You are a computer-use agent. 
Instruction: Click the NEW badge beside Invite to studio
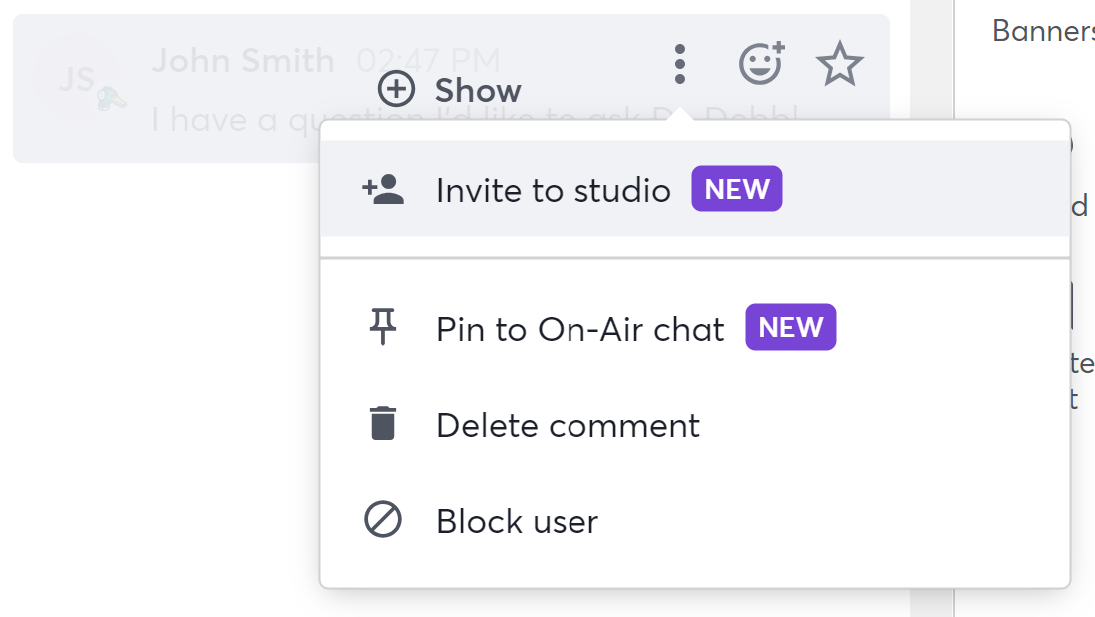coord(736,190)
